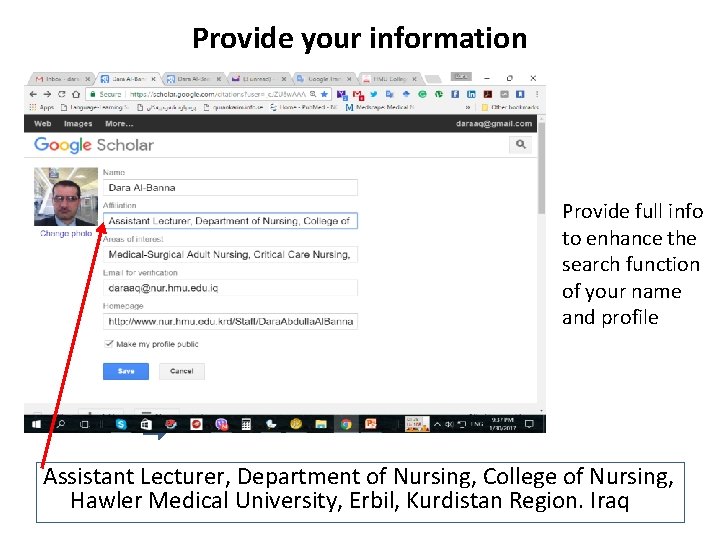Click the browser back arrow

click(x=33, y=94)
